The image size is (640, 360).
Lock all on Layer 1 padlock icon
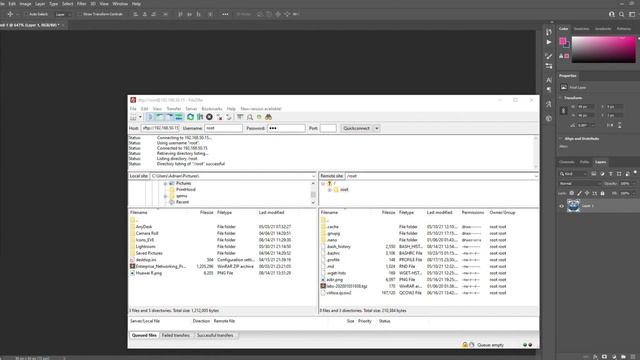602,193
